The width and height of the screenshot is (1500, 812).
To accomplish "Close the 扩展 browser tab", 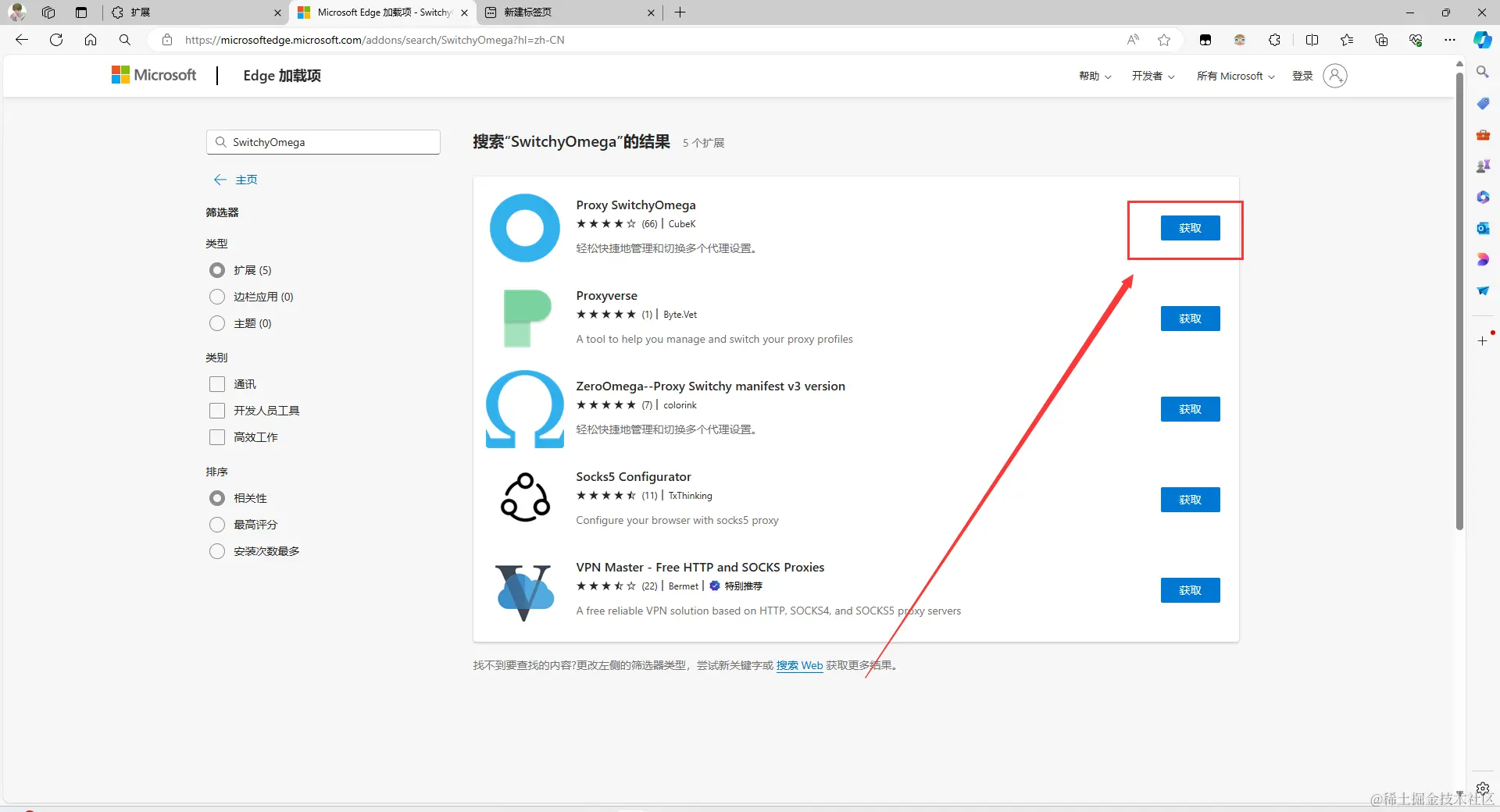I will click(277, 12).
